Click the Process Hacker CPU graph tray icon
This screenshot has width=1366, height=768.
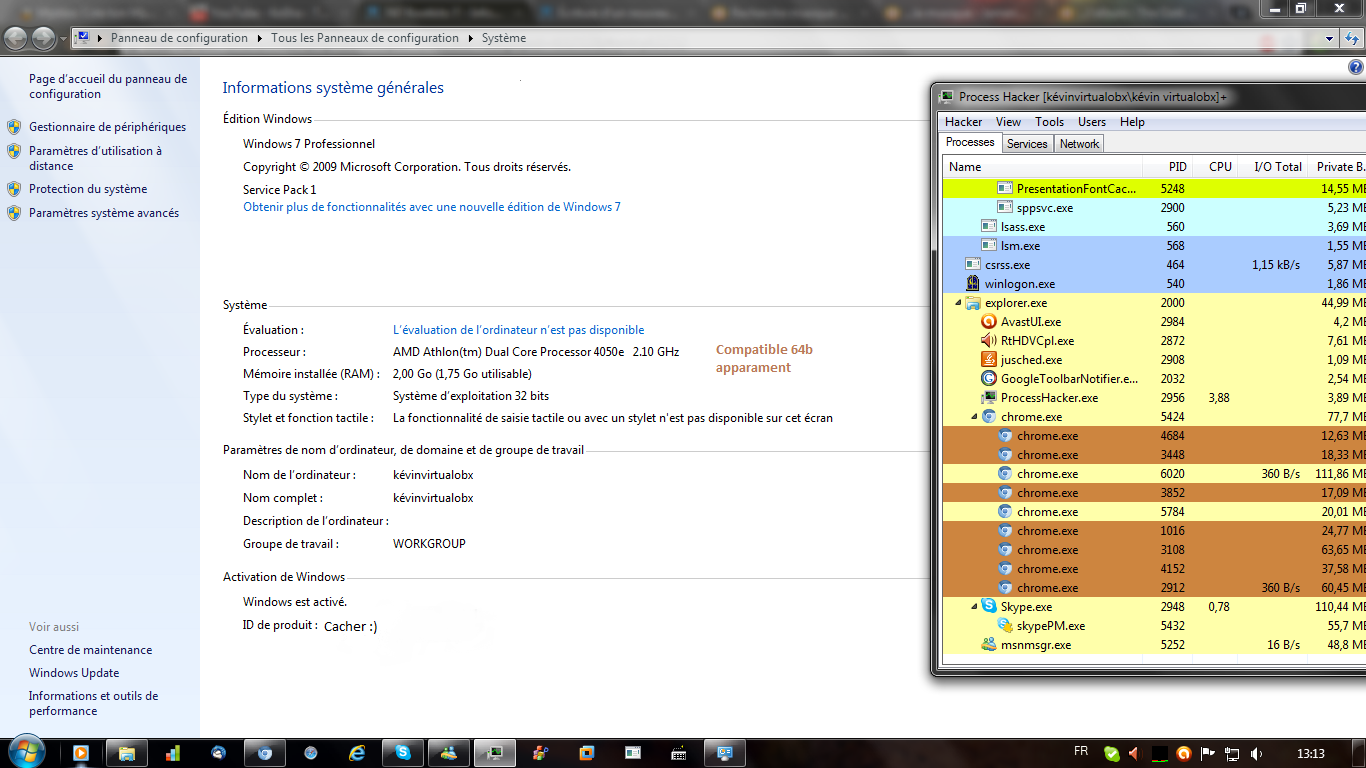1160,753
